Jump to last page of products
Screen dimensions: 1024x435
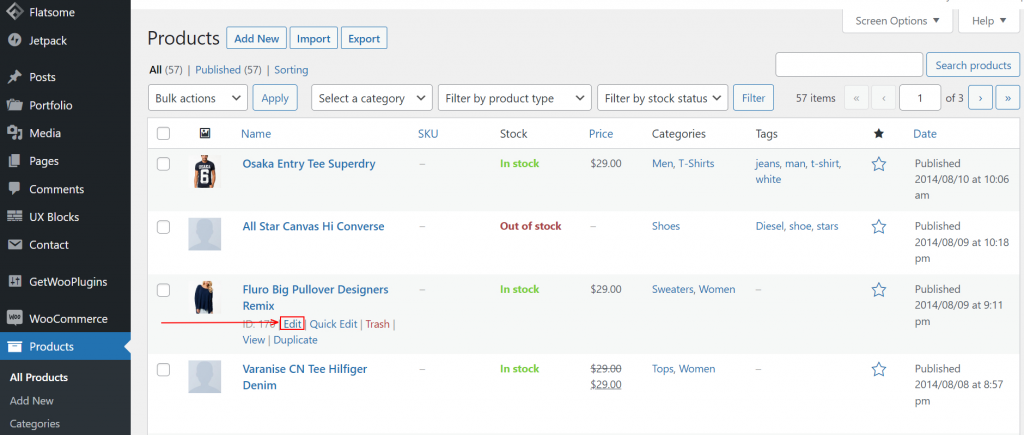click(x=1008, y=98)
